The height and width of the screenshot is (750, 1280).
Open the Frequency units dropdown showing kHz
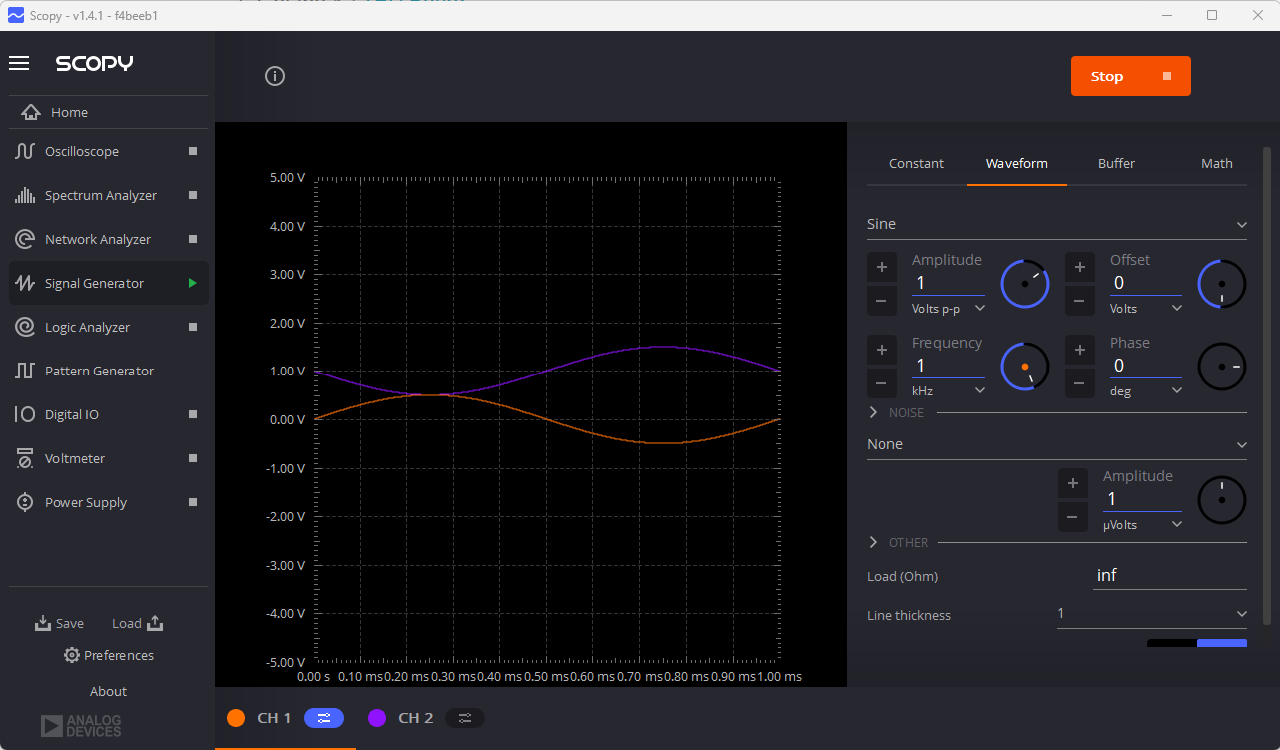tap(947, 390)
